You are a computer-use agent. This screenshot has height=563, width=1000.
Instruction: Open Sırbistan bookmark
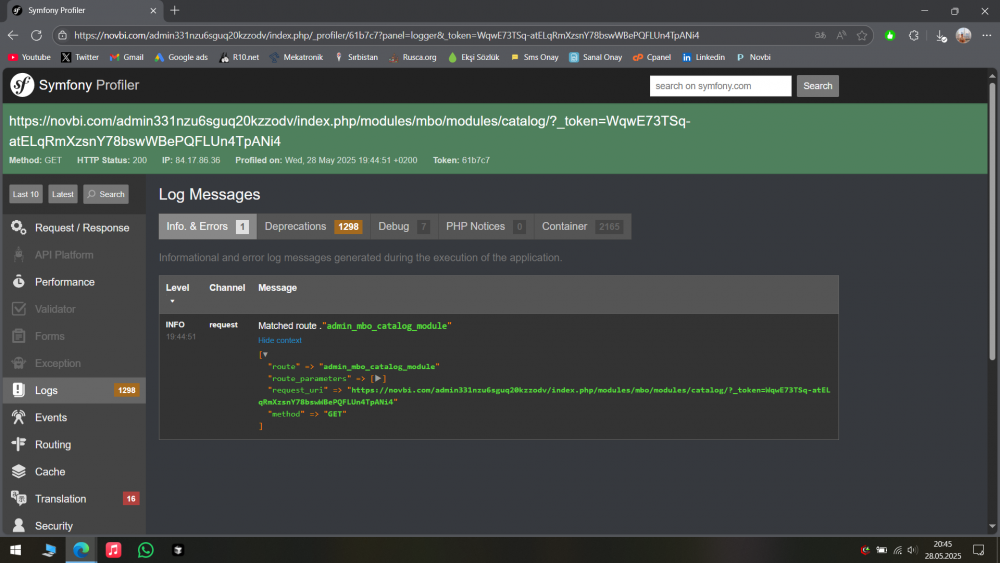[356, 57]
